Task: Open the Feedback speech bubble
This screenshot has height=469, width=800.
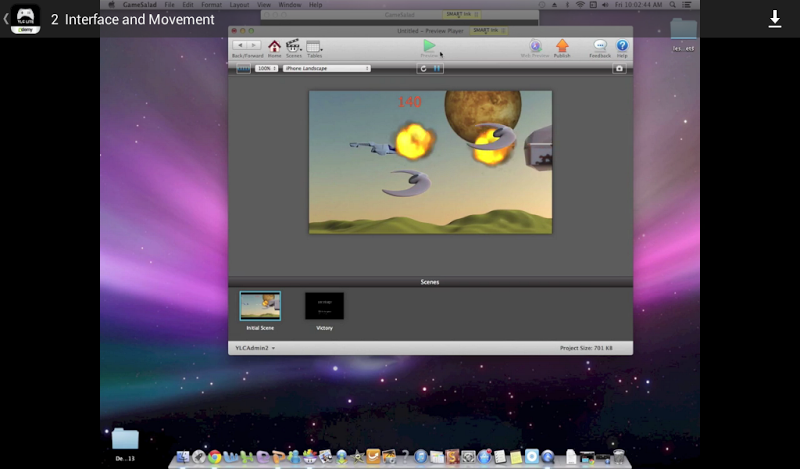Action: click(600, 46)
